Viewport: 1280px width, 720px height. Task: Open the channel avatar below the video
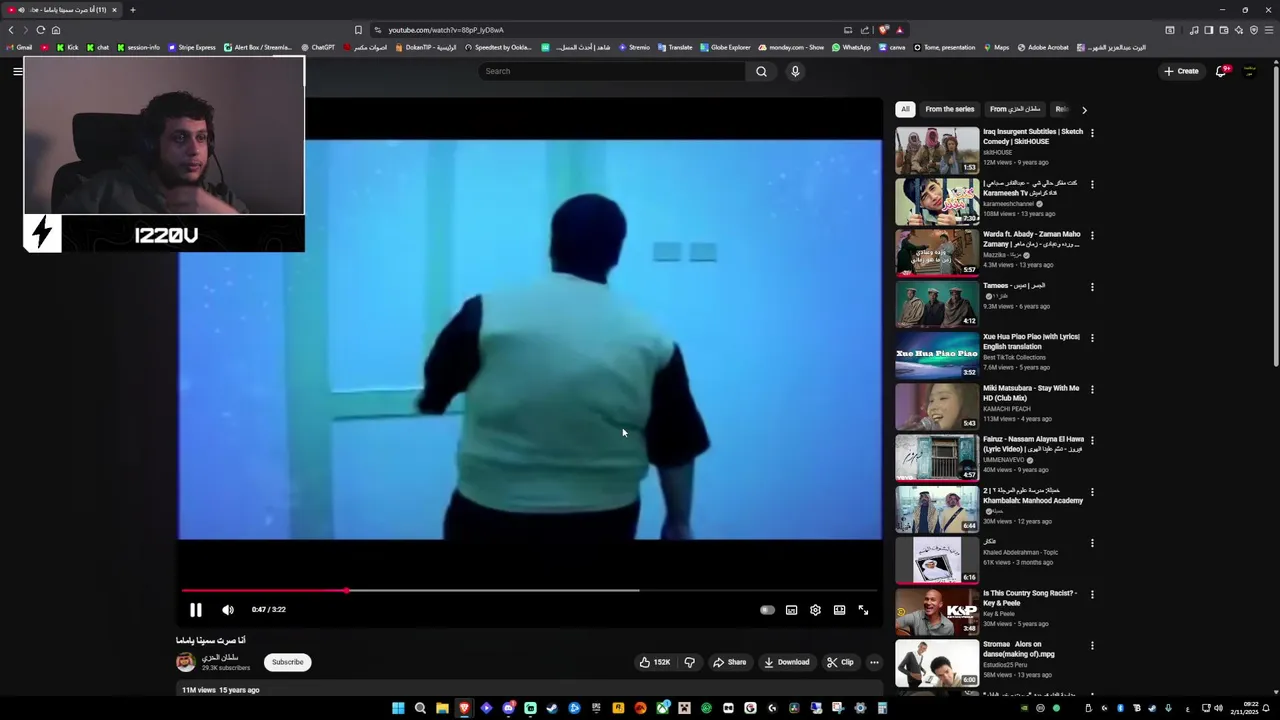(x=186, y=662)
